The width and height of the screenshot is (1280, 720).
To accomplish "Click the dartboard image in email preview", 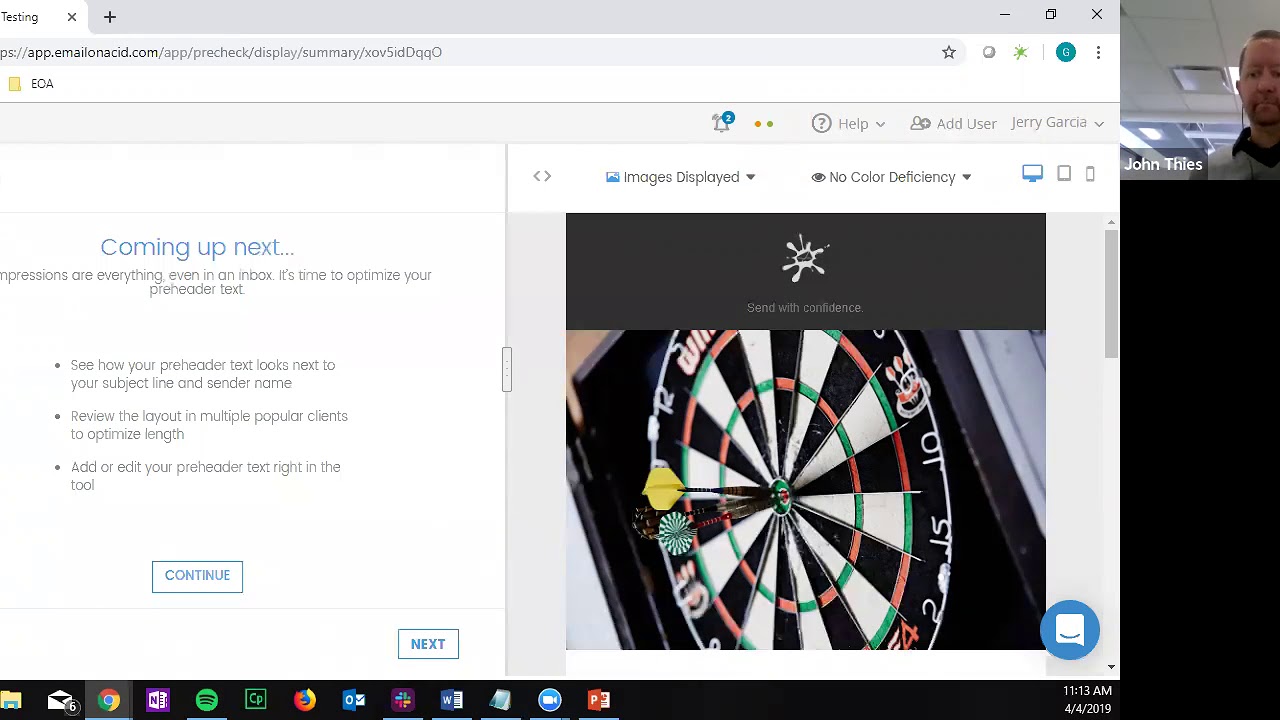I will coord(806,490).
